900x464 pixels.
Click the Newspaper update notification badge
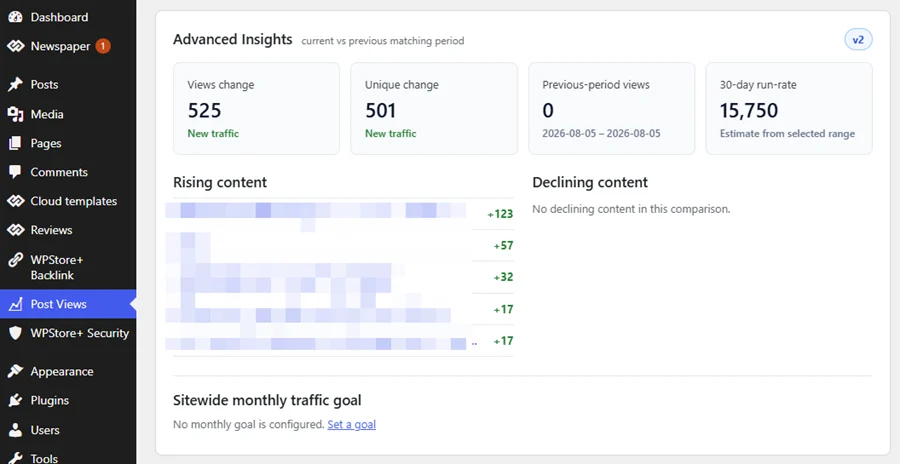pyautogui.click(x=103, y=46)
